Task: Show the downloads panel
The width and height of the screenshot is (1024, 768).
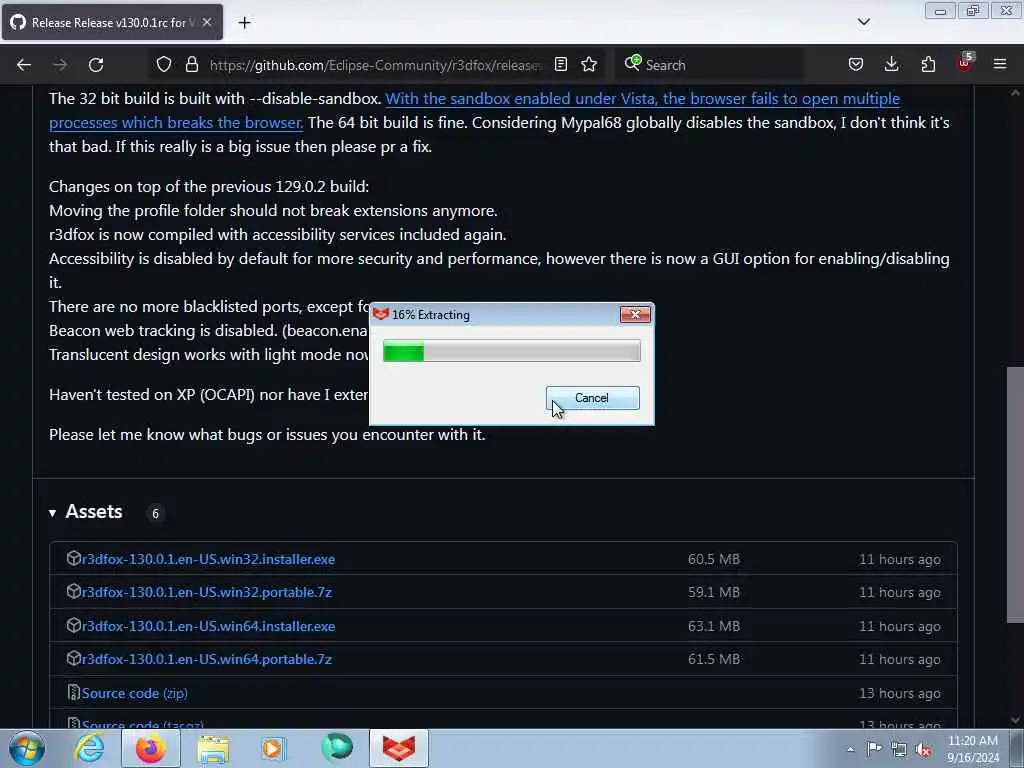Action: click(x=891, y=64)
